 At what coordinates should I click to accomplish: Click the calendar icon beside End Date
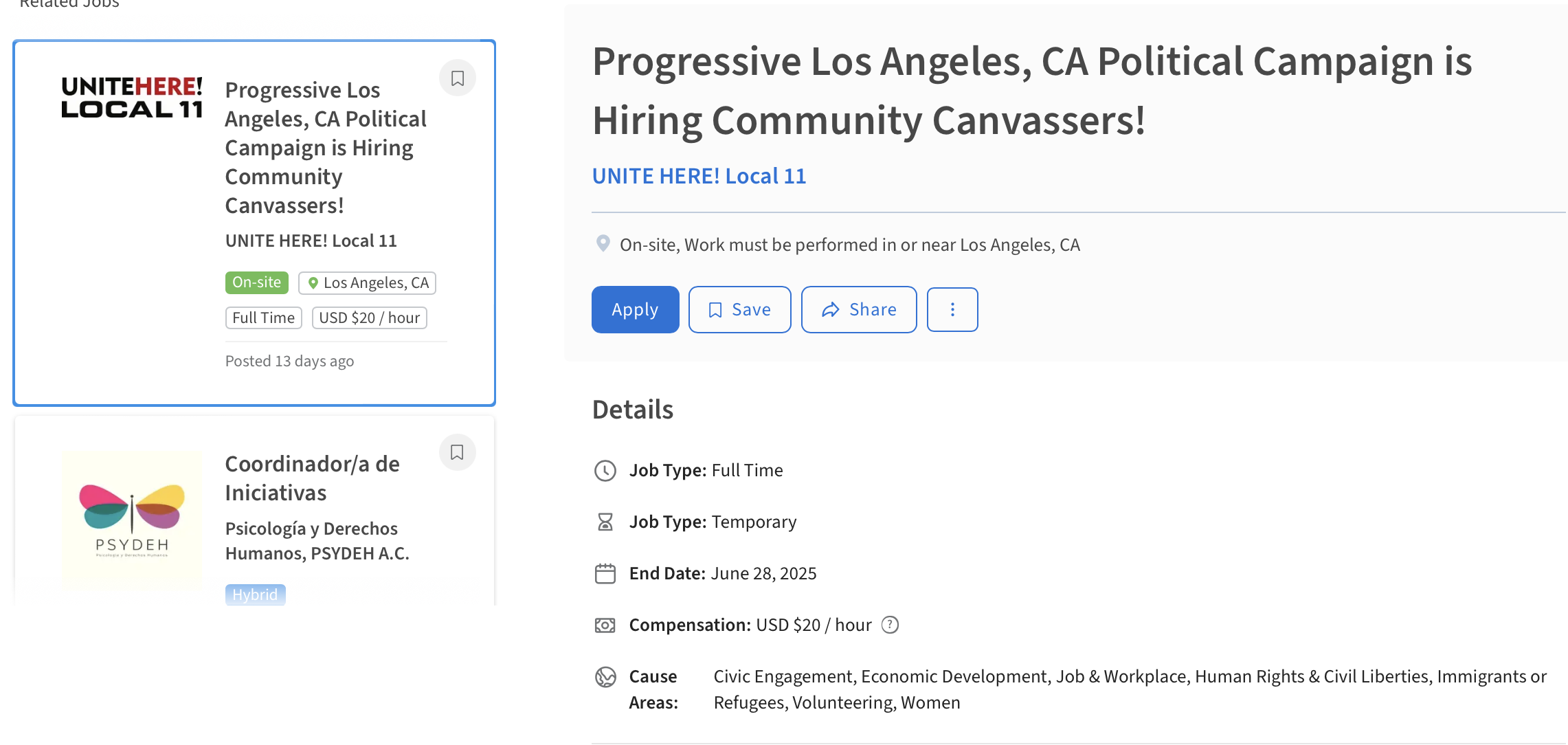pos(605,573)
